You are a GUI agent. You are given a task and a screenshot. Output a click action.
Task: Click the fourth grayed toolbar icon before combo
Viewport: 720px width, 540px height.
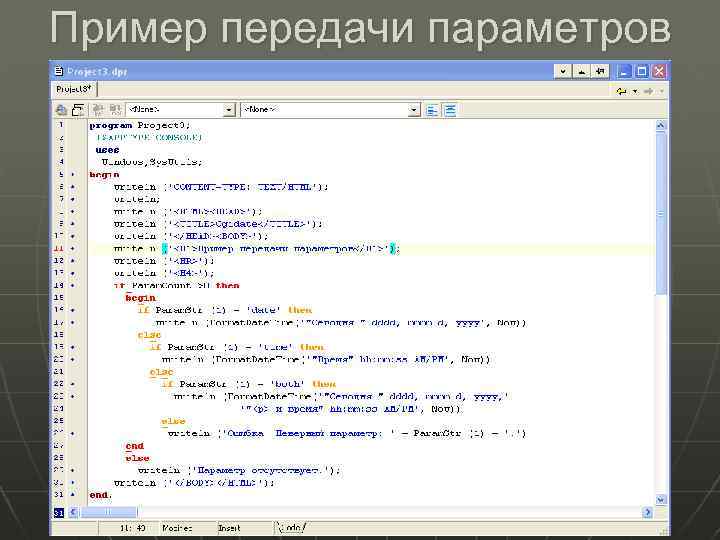tap(114, 110)
